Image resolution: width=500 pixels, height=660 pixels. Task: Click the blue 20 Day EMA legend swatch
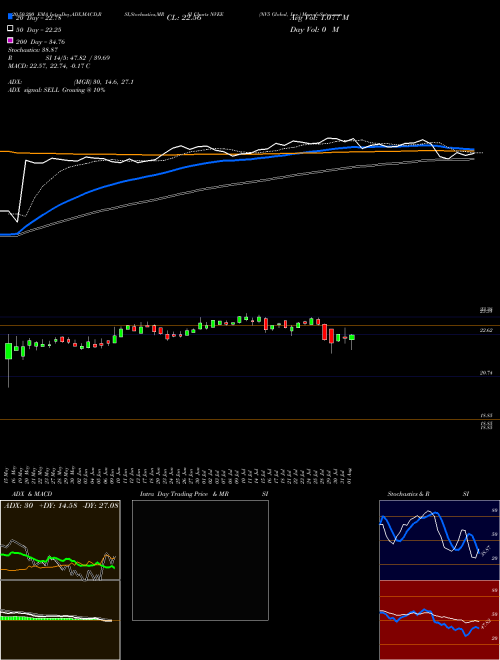click(10, 16)
